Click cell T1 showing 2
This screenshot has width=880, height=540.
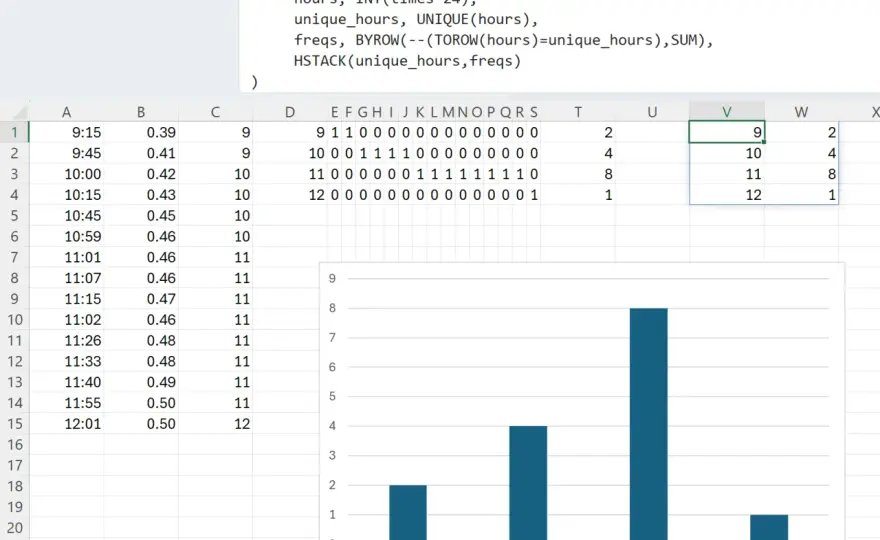pos(578,132)
